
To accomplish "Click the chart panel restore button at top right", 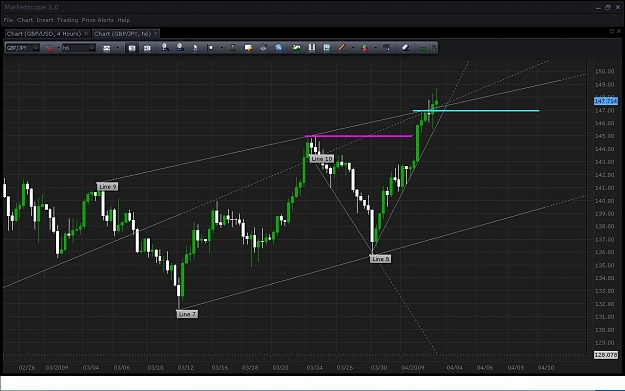I will point(612,31).
